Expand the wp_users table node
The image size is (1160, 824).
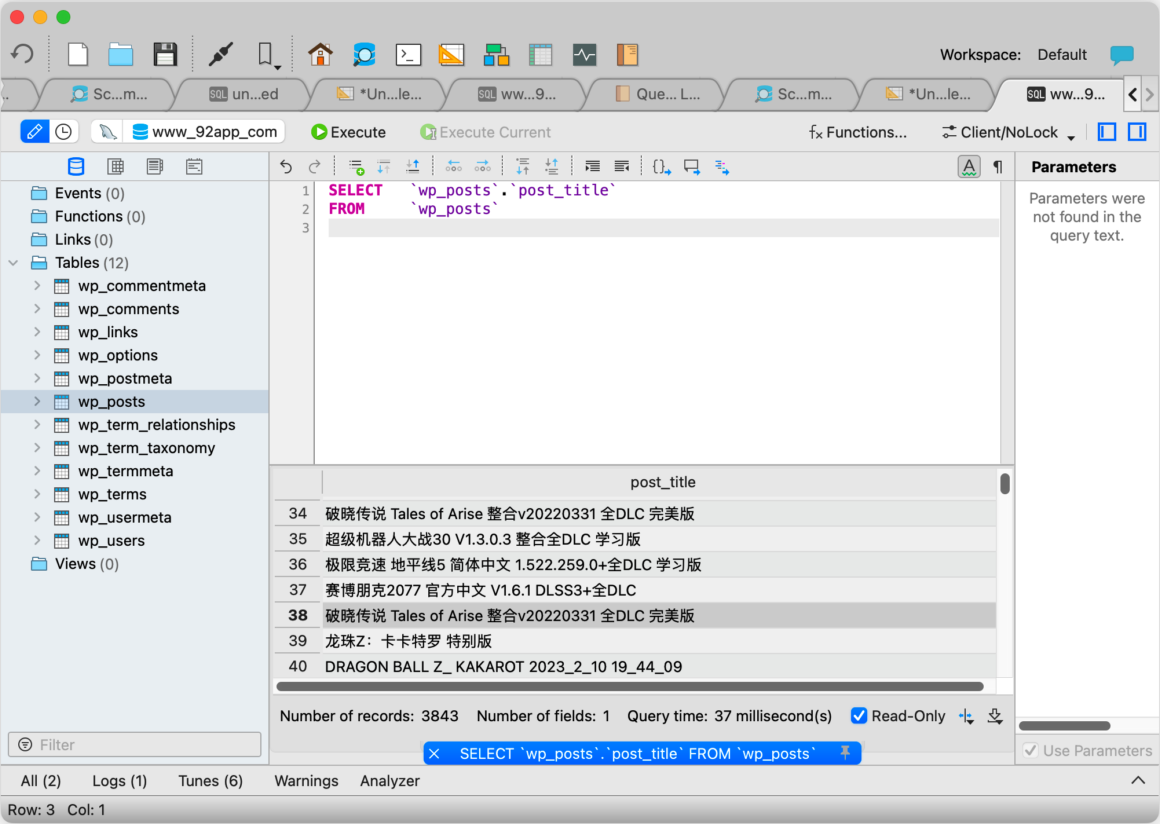[37, 540]
